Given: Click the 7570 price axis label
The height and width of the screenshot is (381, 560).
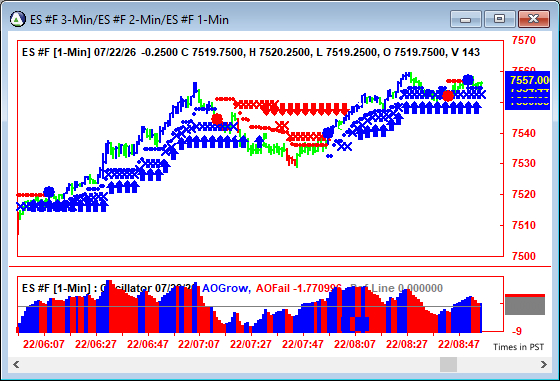Looking at the screenshot, I should 524,40.
